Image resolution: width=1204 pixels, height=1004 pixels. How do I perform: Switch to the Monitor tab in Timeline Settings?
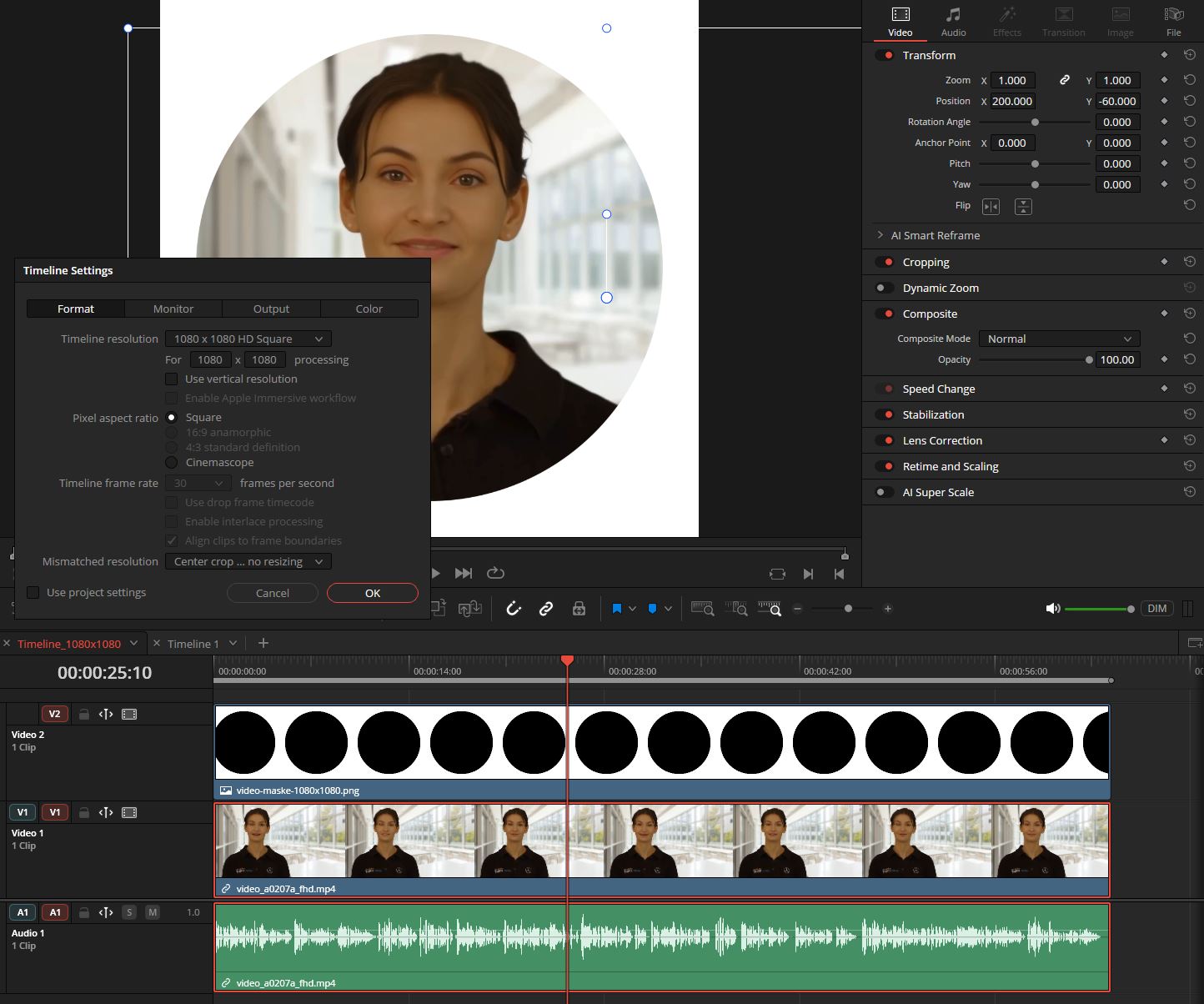(173, 309)
